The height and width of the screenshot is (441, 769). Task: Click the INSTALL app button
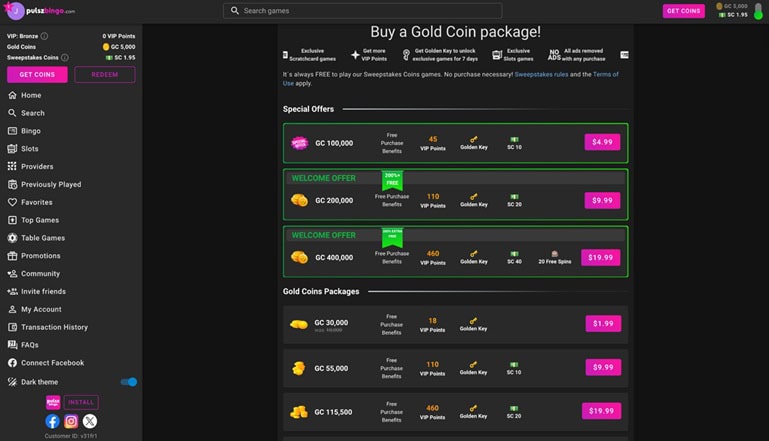click(81, 402)
